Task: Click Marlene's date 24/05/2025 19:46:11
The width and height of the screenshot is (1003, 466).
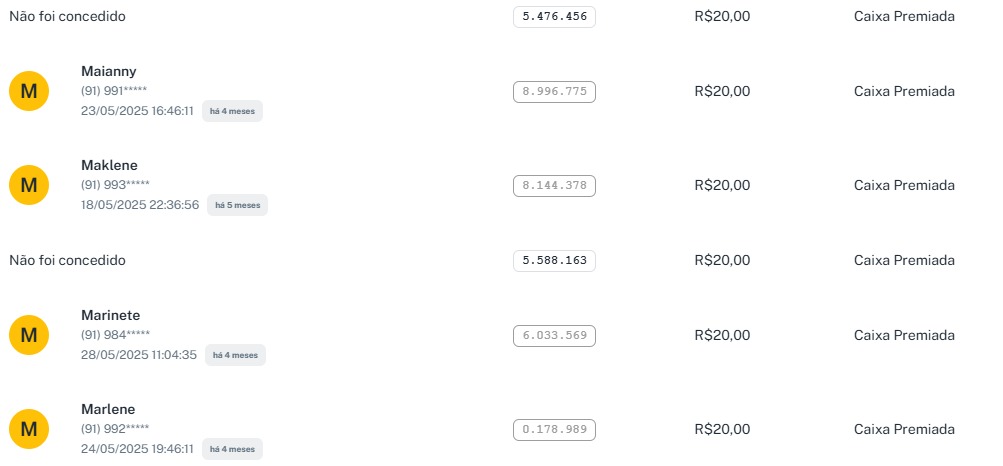Action: [137, 449]
